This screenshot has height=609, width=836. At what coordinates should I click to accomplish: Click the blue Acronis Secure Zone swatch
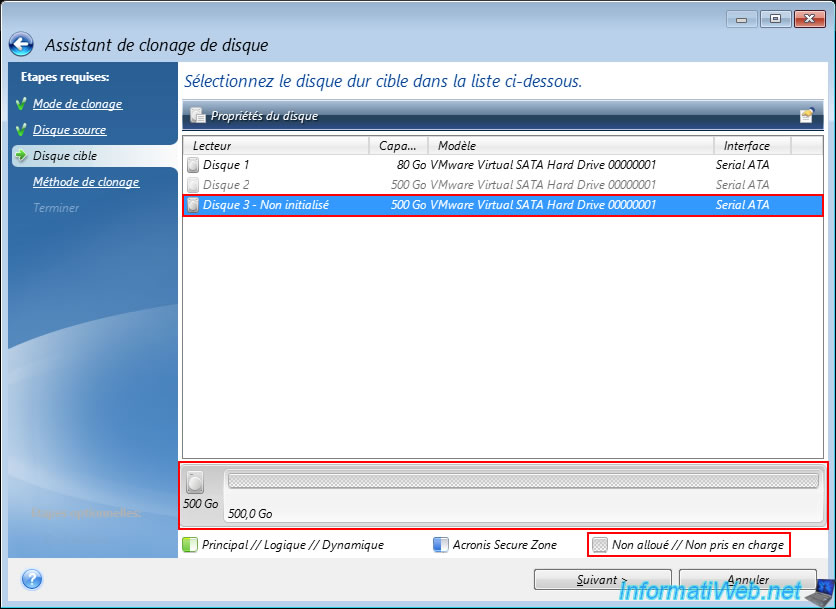pos(440,545)
